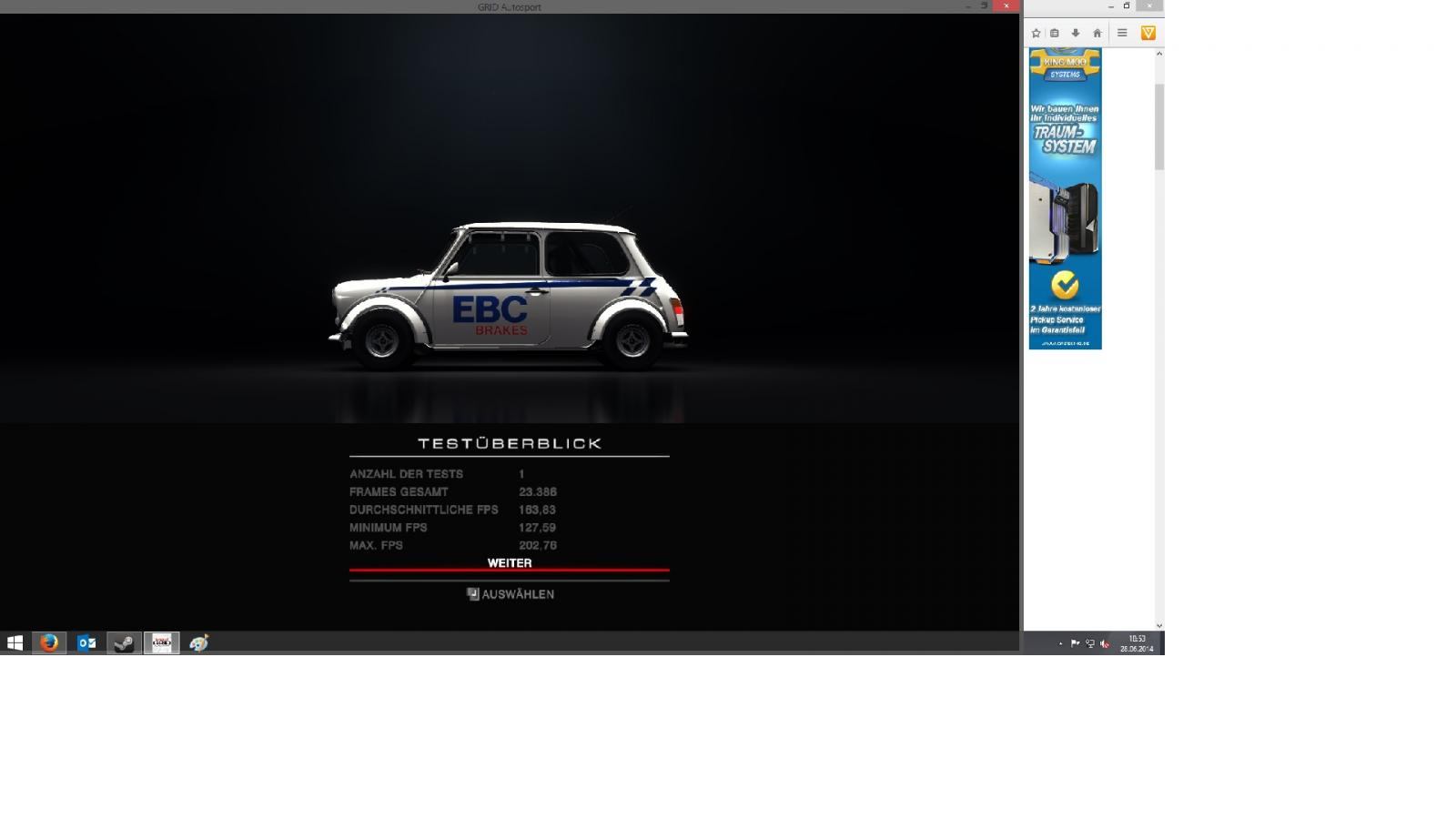Open the taskbar clock and date
Image resolution: width=1456 pixels, height=819 pixels.
tap(1137, 643)
